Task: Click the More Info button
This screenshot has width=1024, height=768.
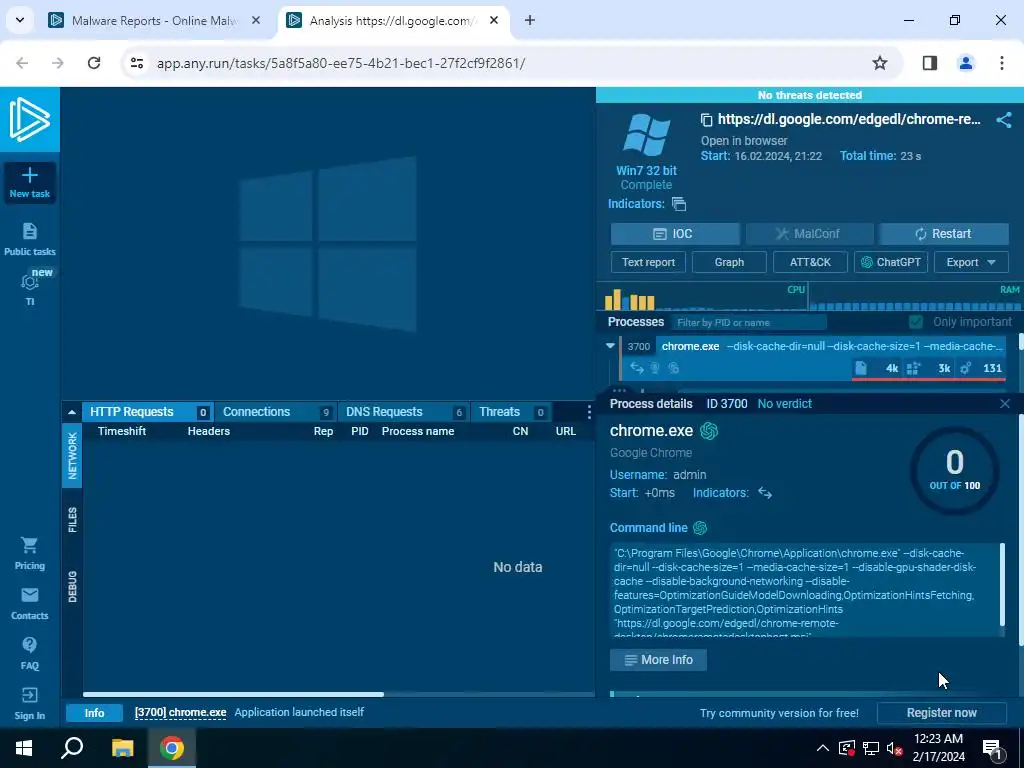Action: tap(658, 660)
